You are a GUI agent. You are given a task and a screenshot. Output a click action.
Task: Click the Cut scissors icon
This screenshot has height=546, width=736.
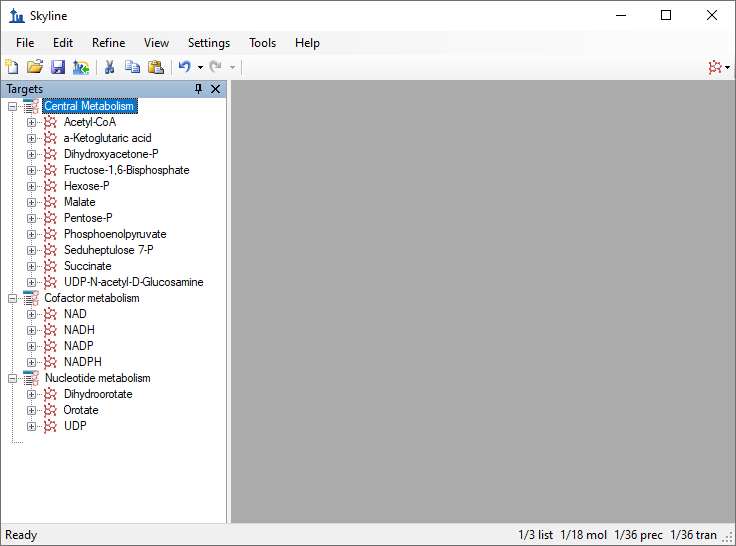pos(109,67)
